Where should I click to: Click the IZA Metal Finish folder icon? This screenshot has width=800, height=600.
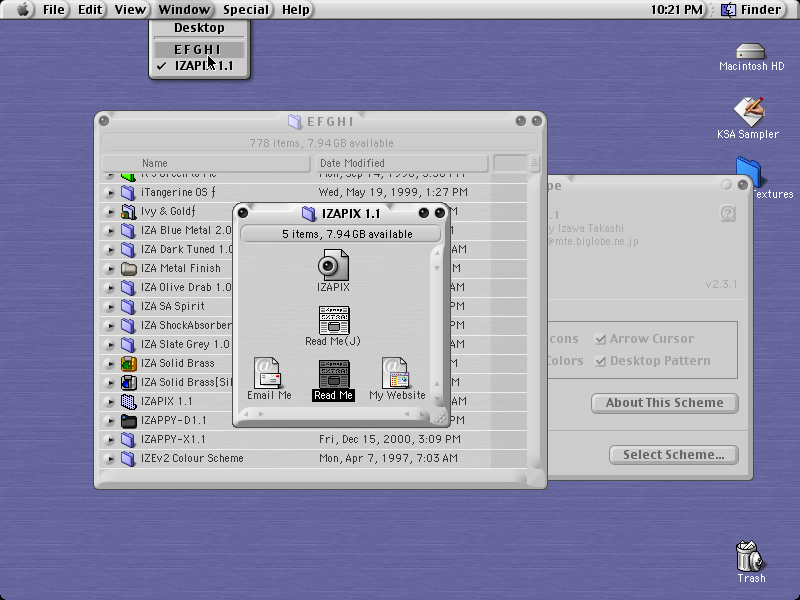coord(128,268)
